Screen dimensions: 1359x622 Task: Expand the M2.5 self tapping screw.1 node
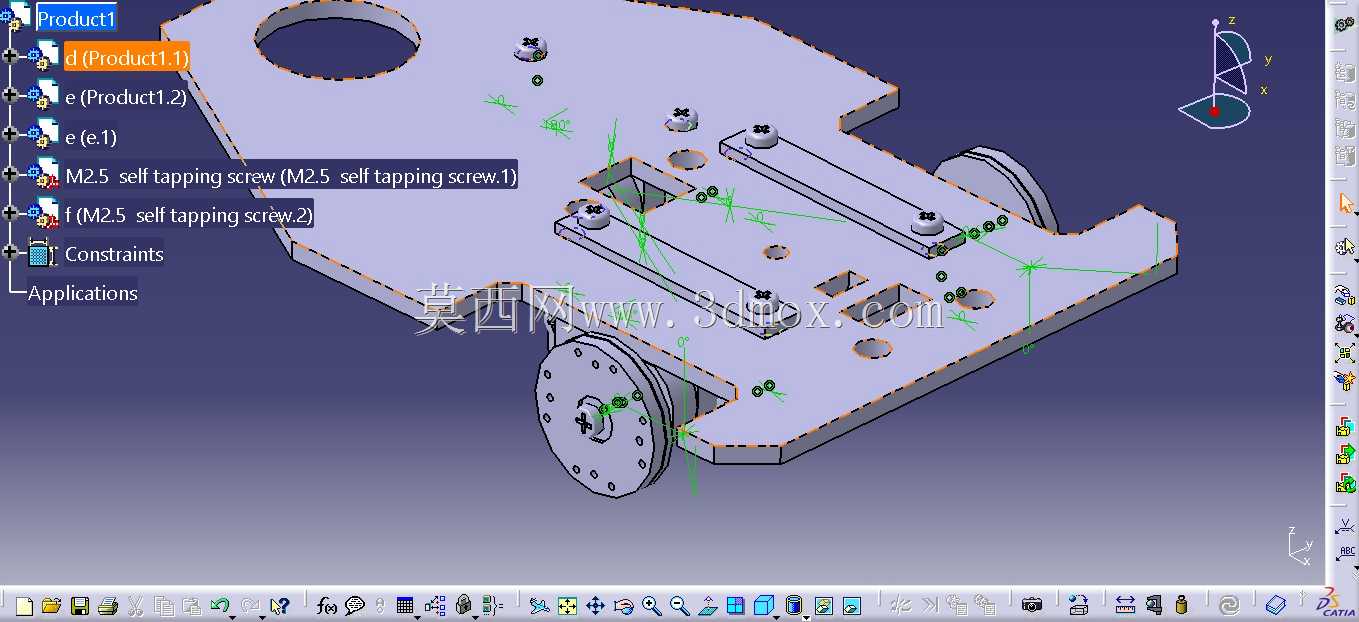click(x=10, y=174)
